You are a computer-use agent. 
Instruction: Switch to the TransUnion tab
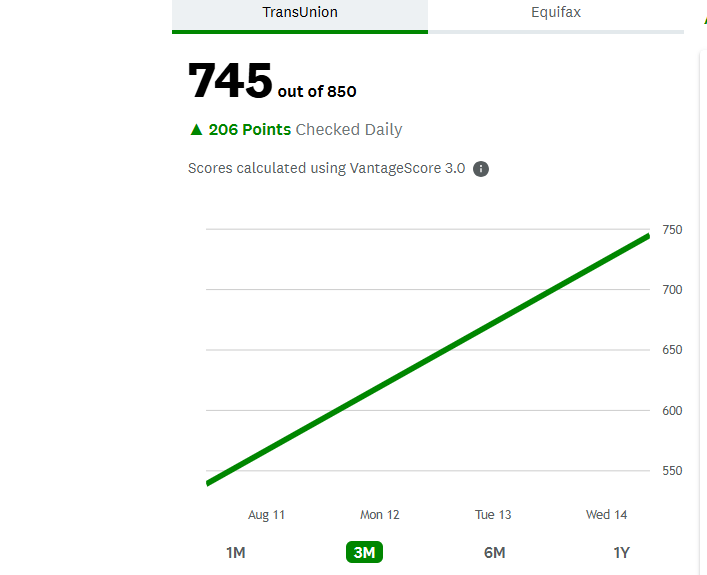pyautogui.click(x=299, y=13)
